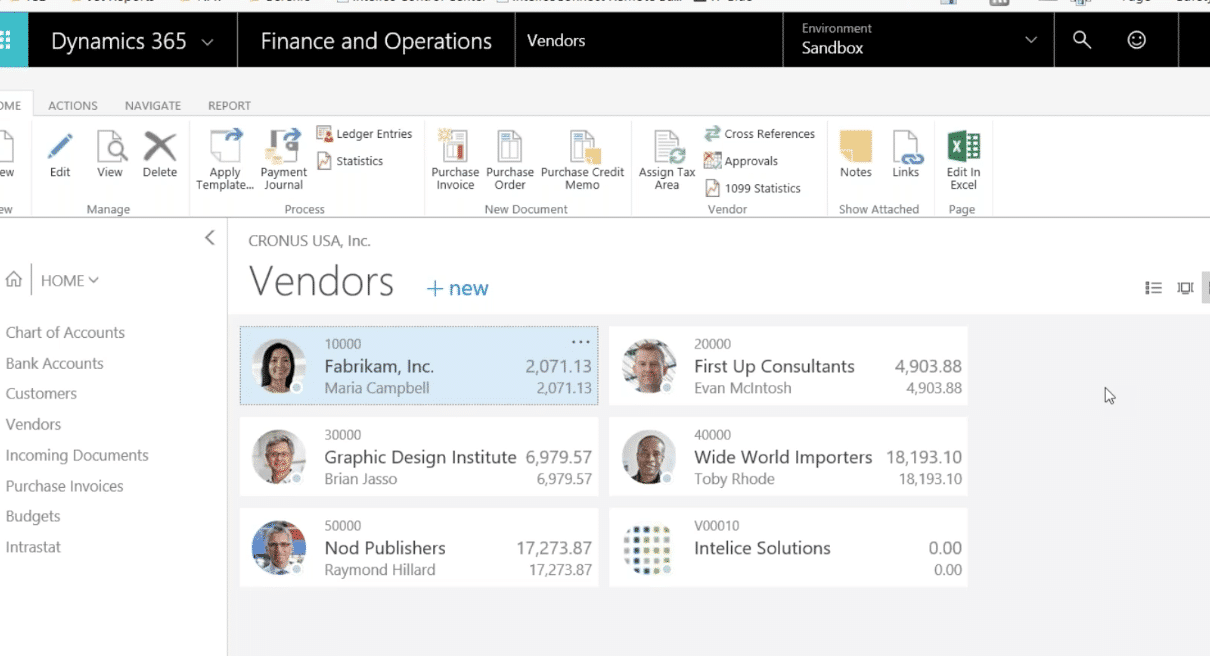Screen dimensions: 1210x656
Task: Open the Fabrikam, Inc. three-dots menu
Action: pyautogui.click(x=580, y=342)
